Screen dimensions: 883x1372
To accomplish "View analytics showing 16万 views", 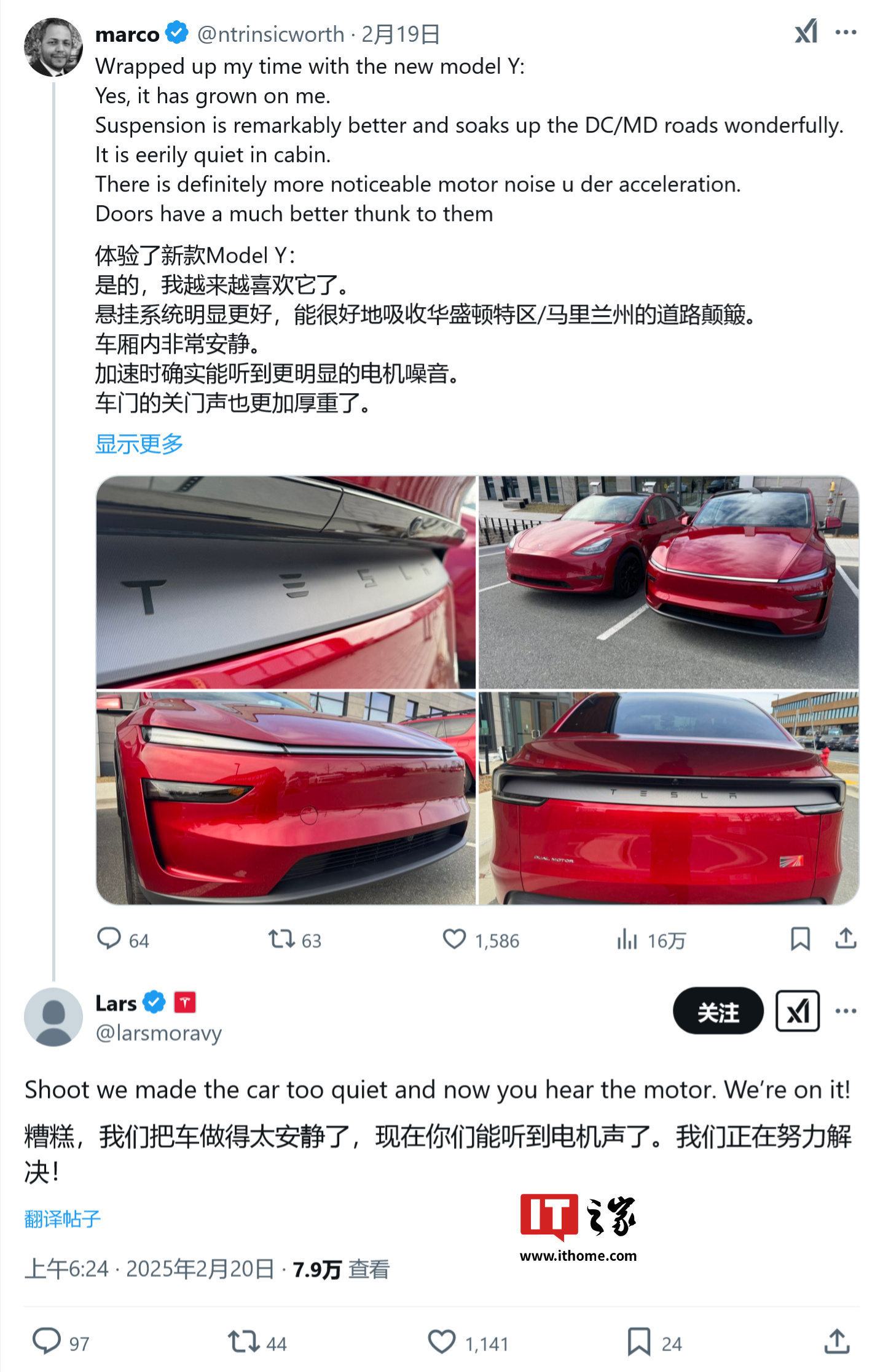I will 651,939.
